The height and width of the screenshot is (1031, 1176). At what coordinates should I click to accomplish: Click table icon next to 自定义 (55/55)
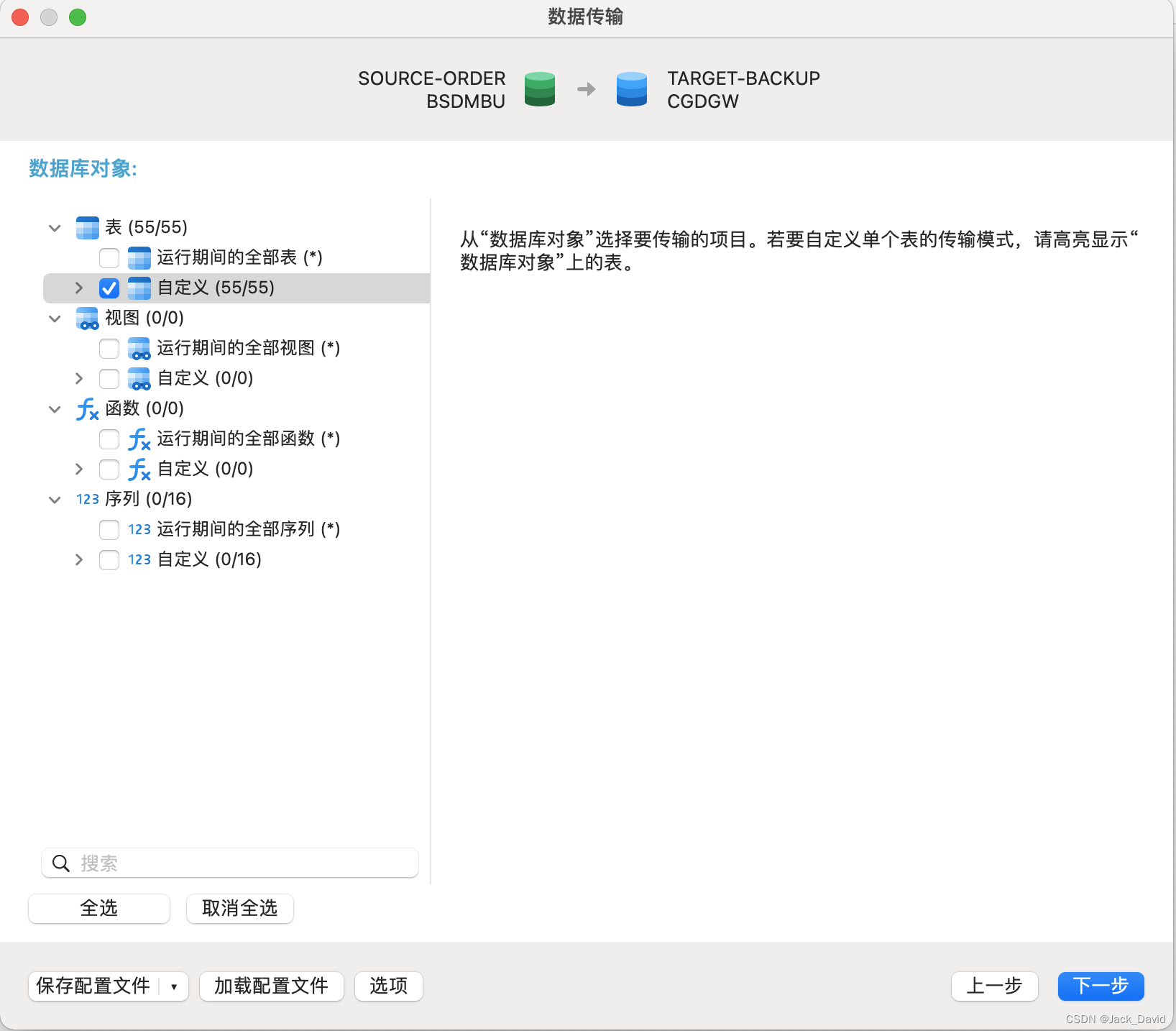click(139, 288)
